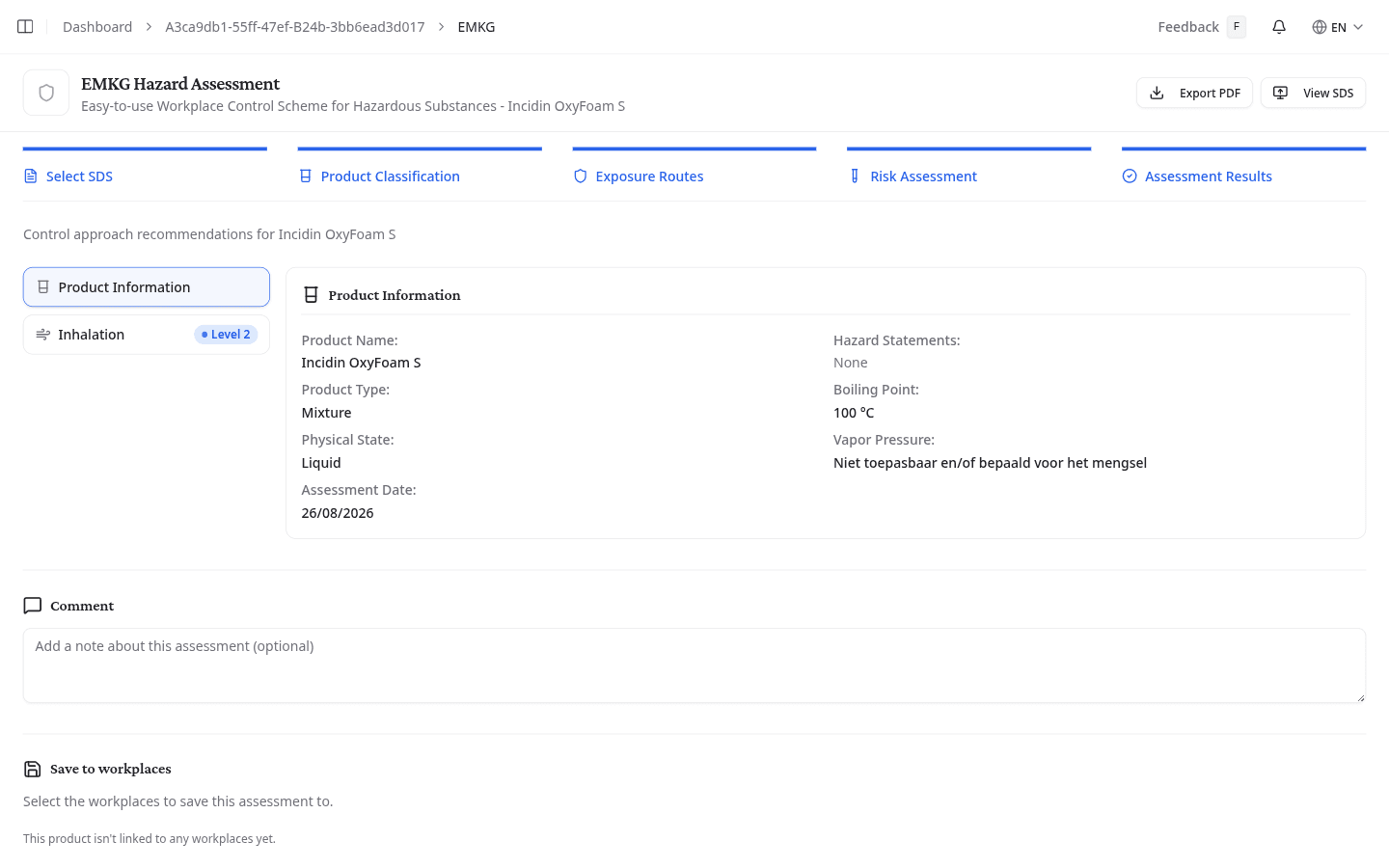
Task: Click the 'Select the workplaces to save' instruction
Action: pyautogui.click(x=177, y=801)
